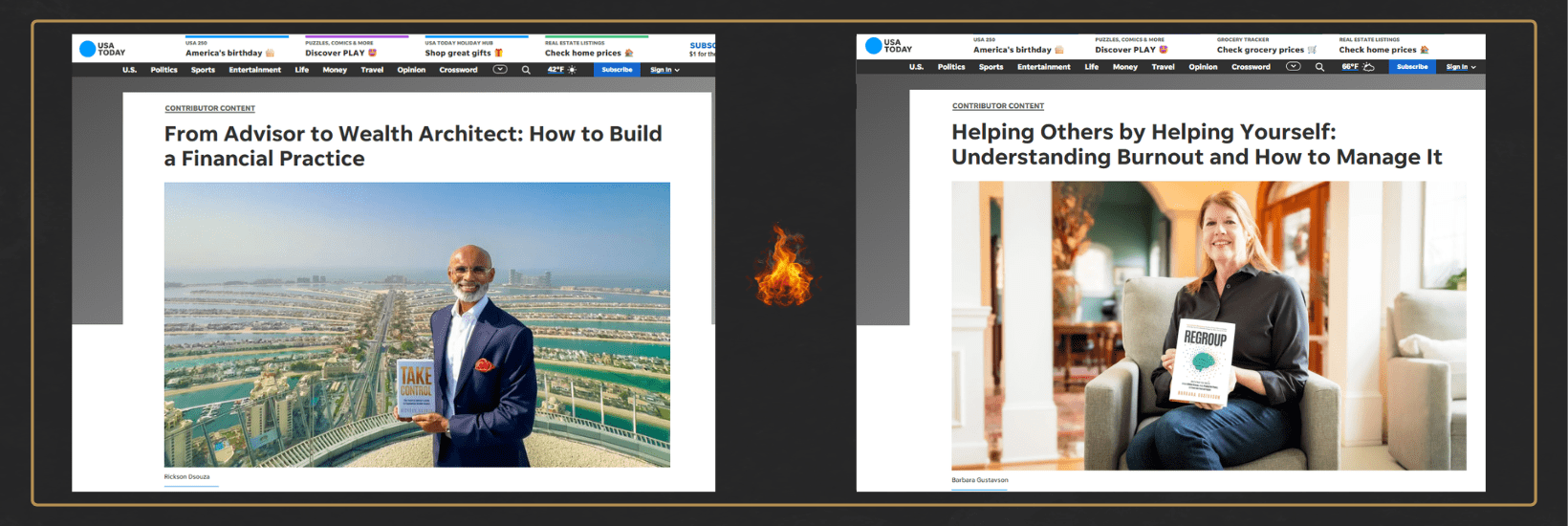Click the flame icon between the two articles
Image resolution: width=1568 pixels, height=526 pixels.
tap(783, 268)
